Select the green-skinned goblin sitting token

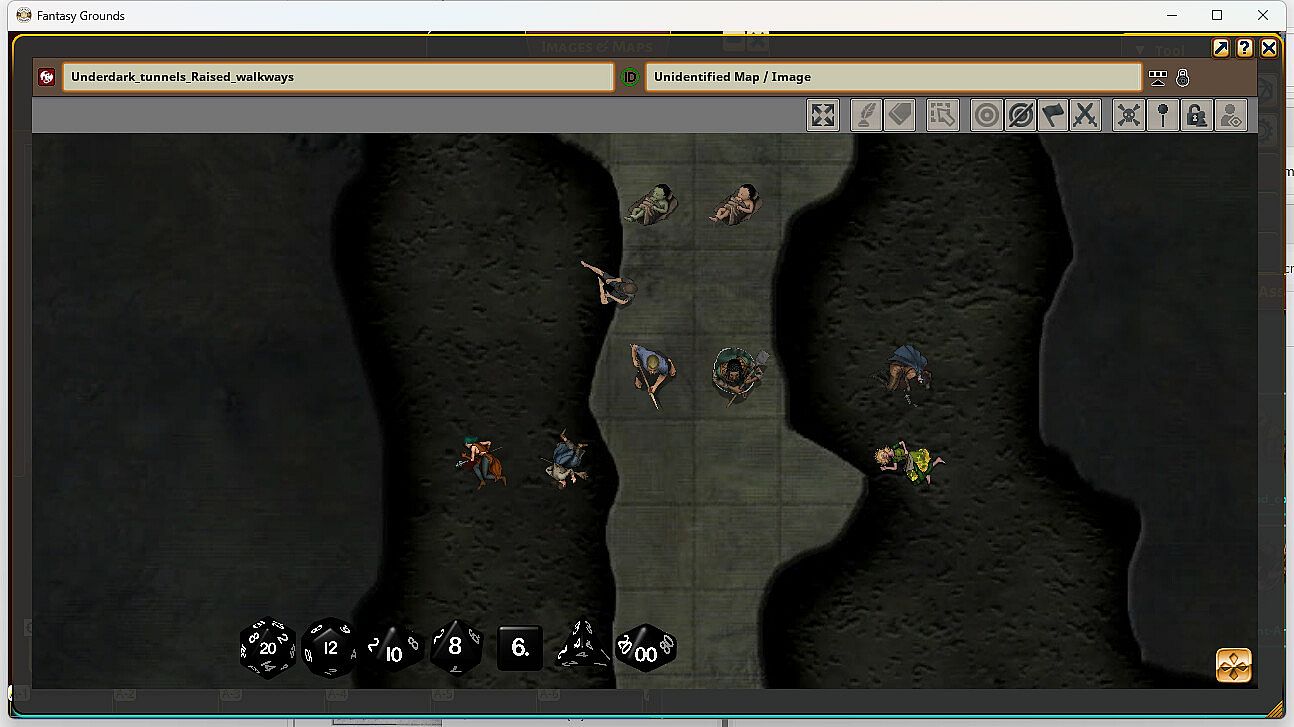point(652,205)
